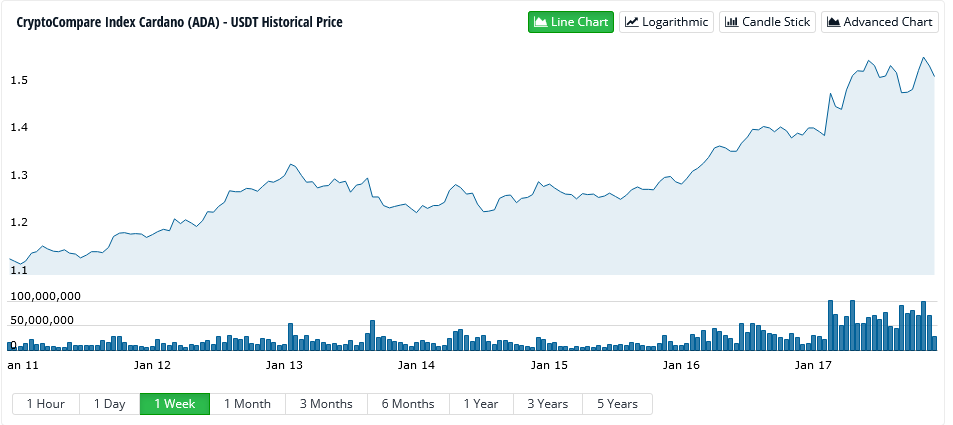Screen dimensions: 953x425
Task: Click the trend line icon on Logarithmic
Action: pos(632,22)
